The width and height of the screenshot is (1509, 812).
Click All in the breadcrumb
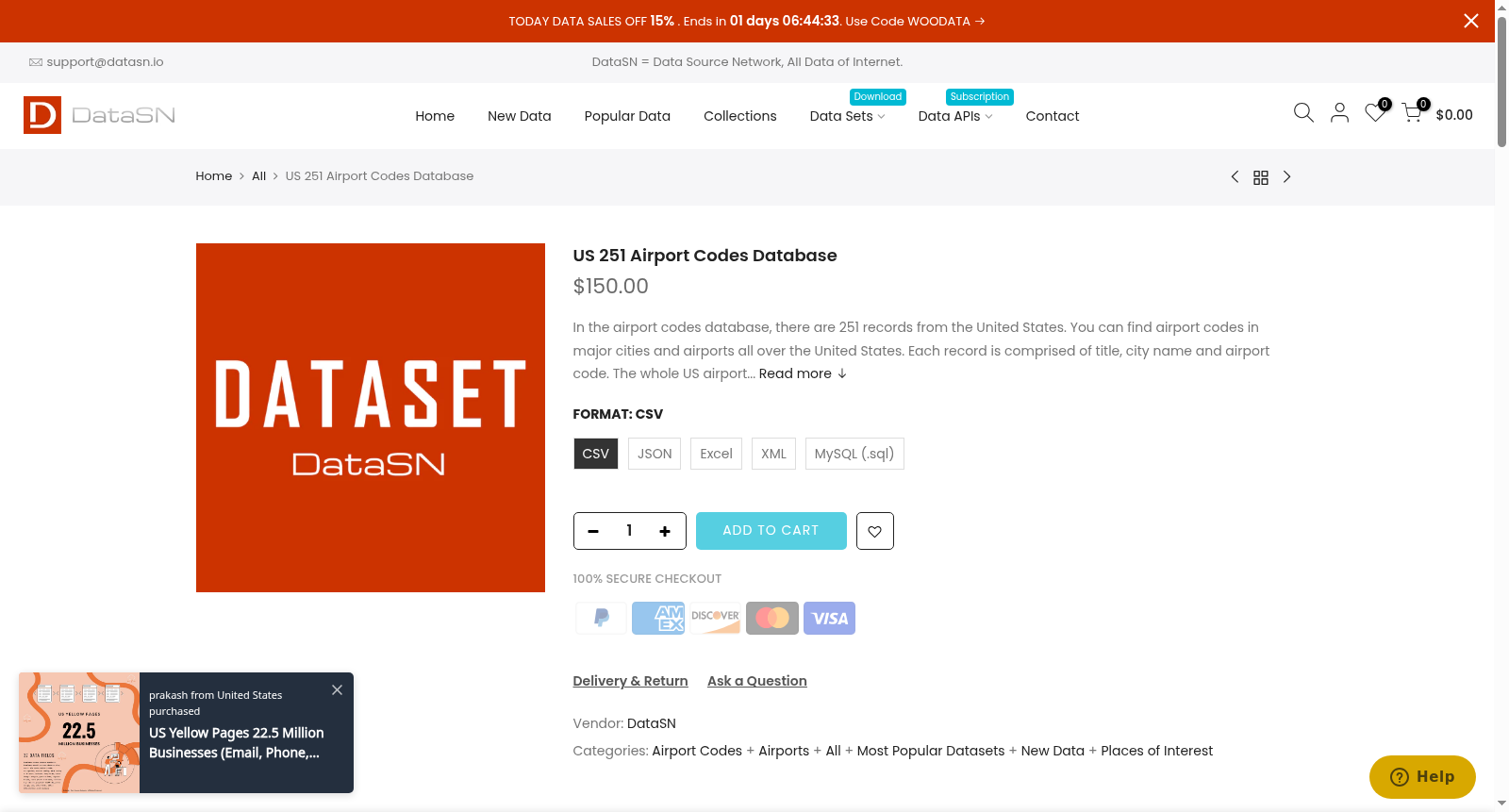[x=258, y=176]
